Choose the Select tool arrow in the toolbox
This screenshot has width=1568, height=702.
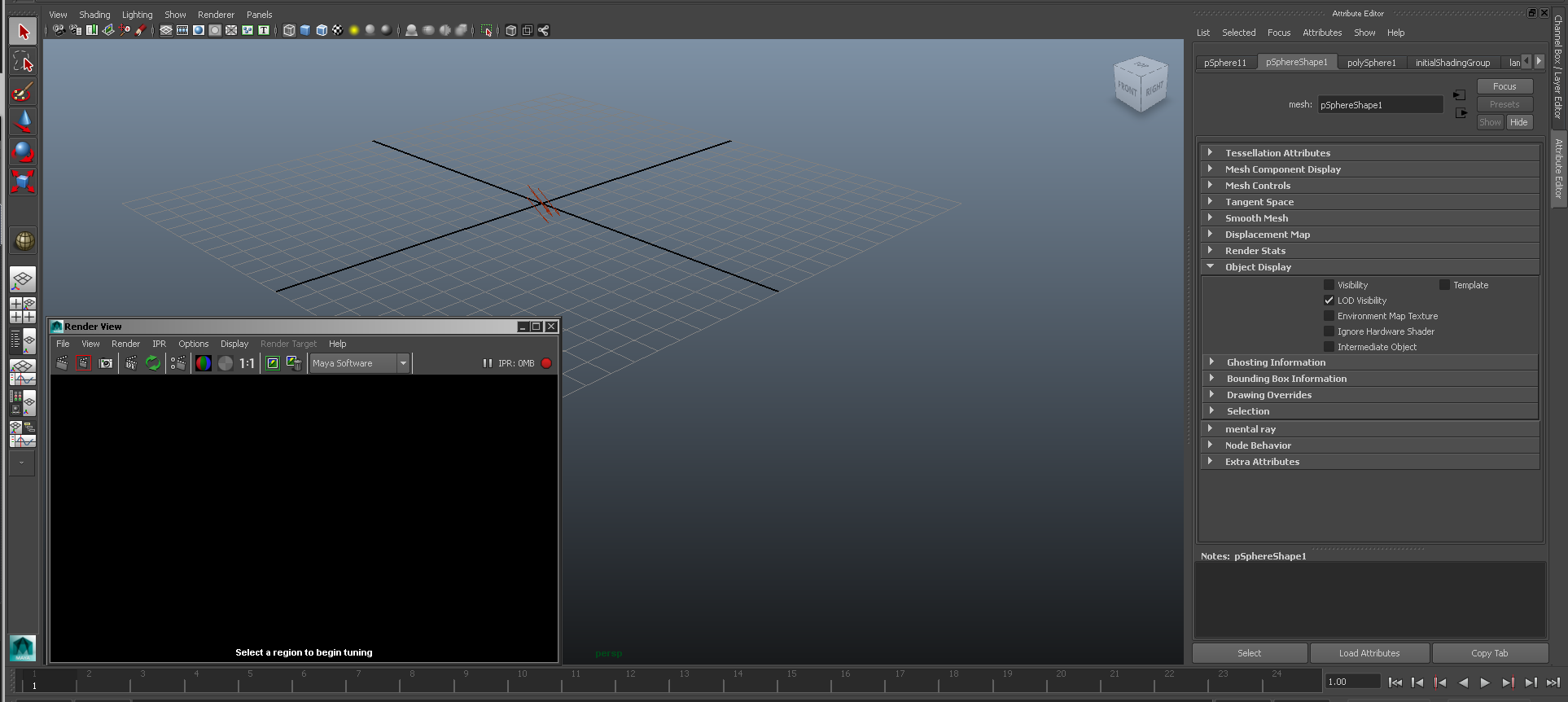coord(23,31)
